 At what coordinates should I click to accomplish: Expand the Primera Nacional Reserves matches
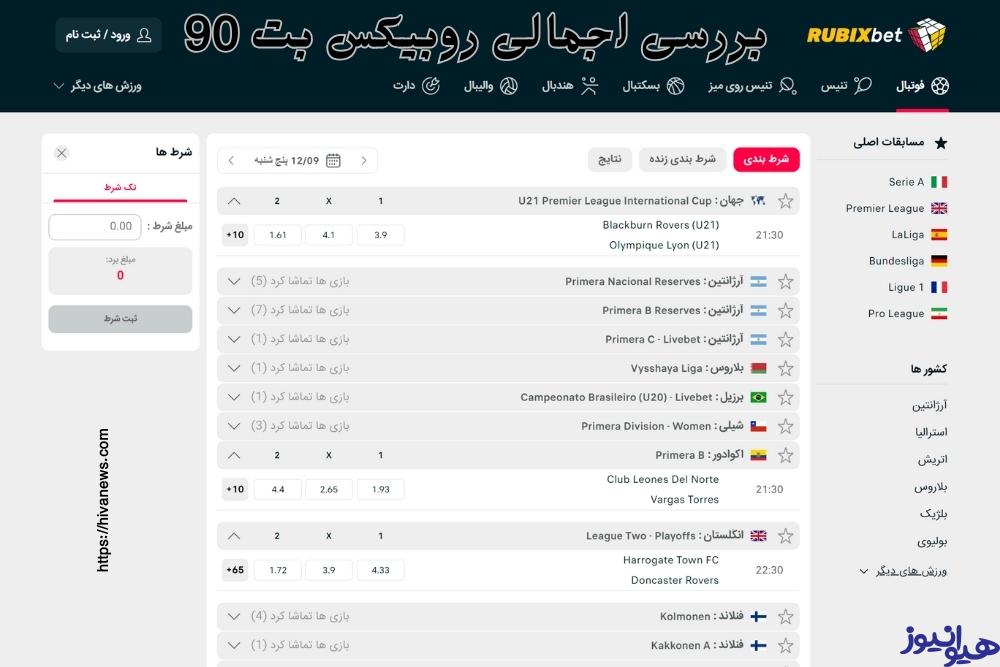point(234,281)
